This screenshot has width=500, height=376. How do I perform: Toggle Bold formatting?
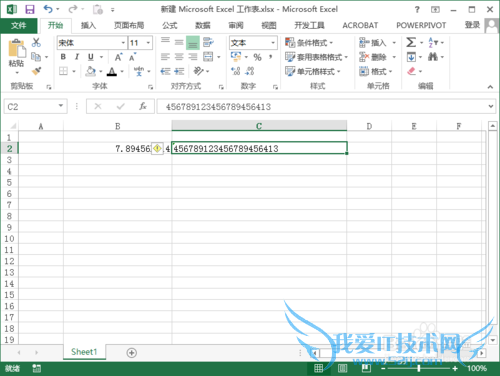(63, 57)
